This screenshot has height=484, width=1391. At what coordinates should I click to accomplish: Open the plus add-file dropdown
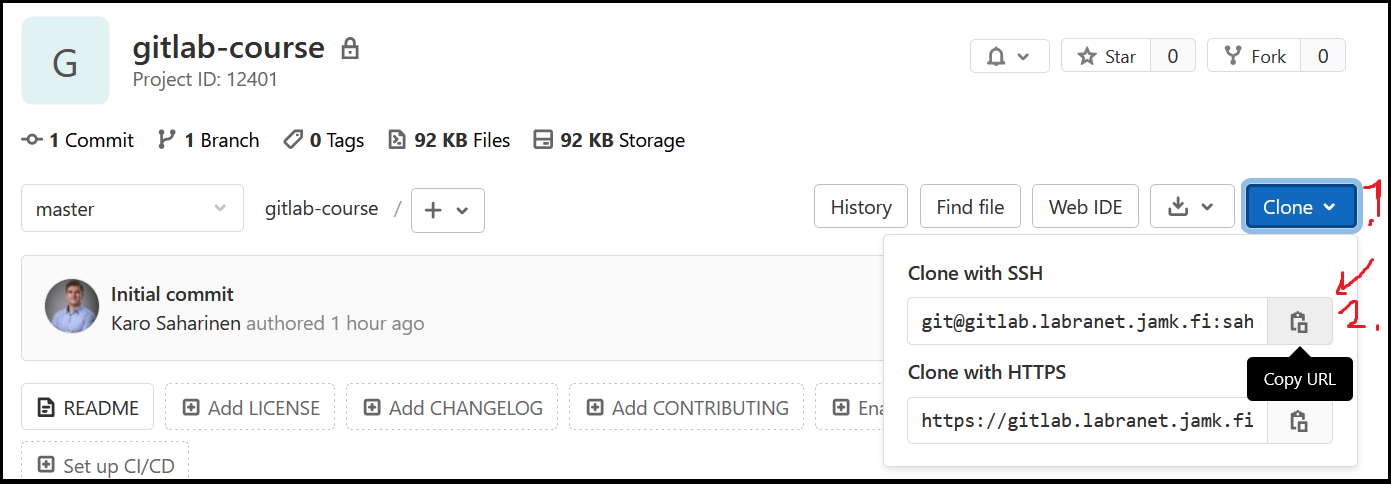[447, 210]
